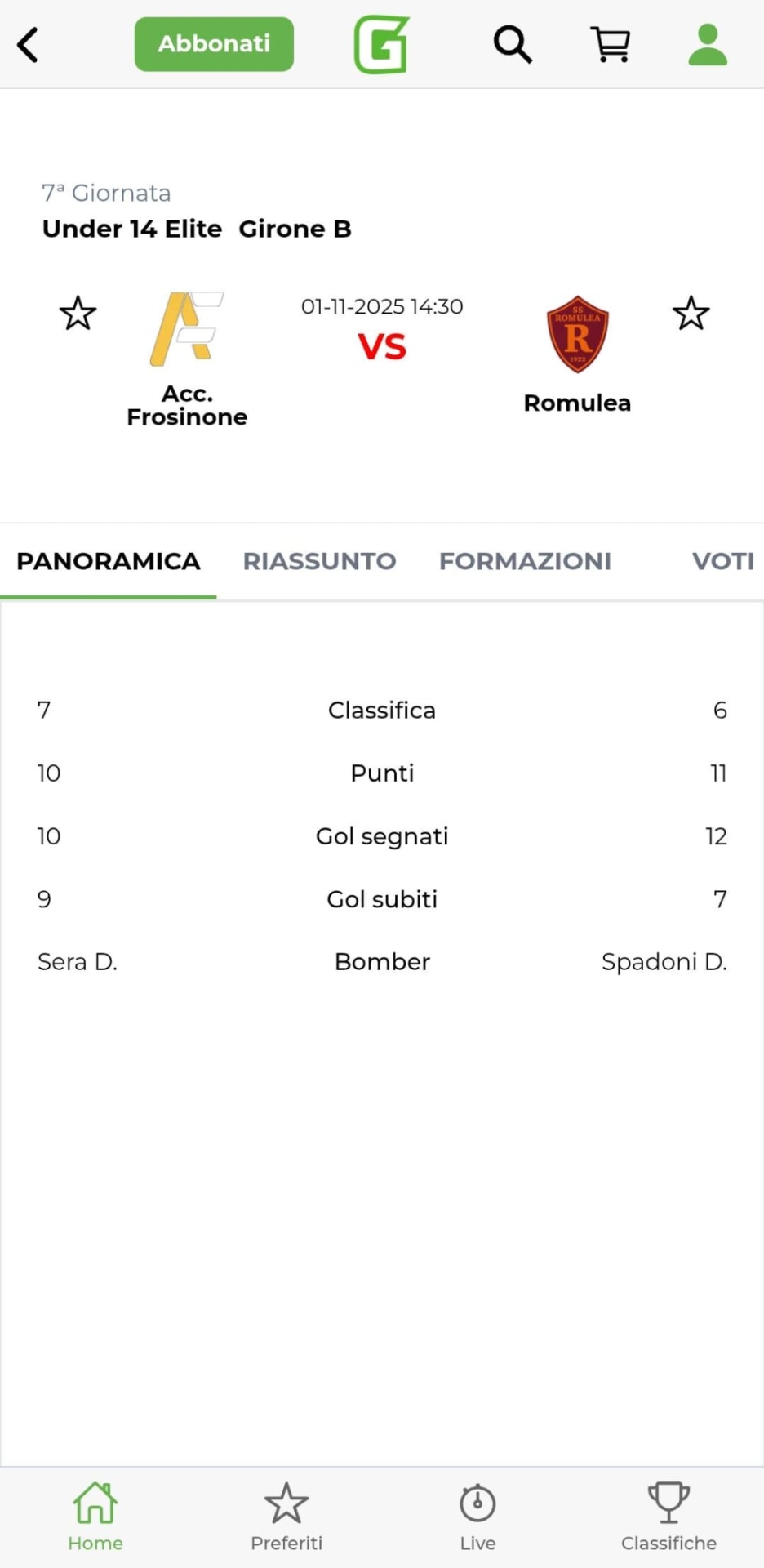Tap the back arrow icon

coord(29,45)
